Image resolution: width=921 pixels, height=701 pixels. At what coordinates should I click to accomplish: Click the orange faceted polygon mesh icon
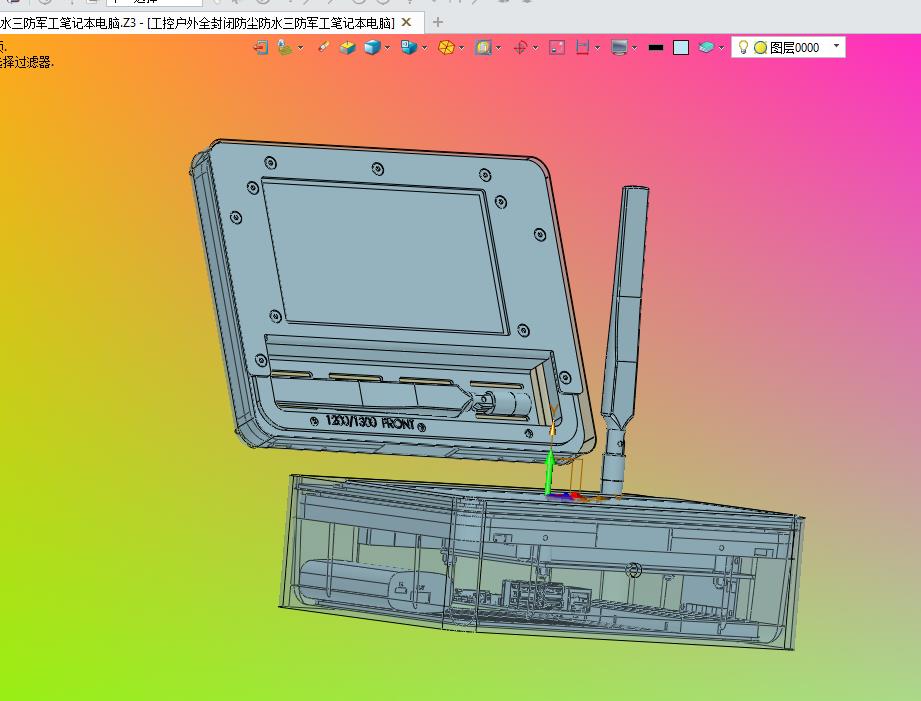(x=446, y=47)
